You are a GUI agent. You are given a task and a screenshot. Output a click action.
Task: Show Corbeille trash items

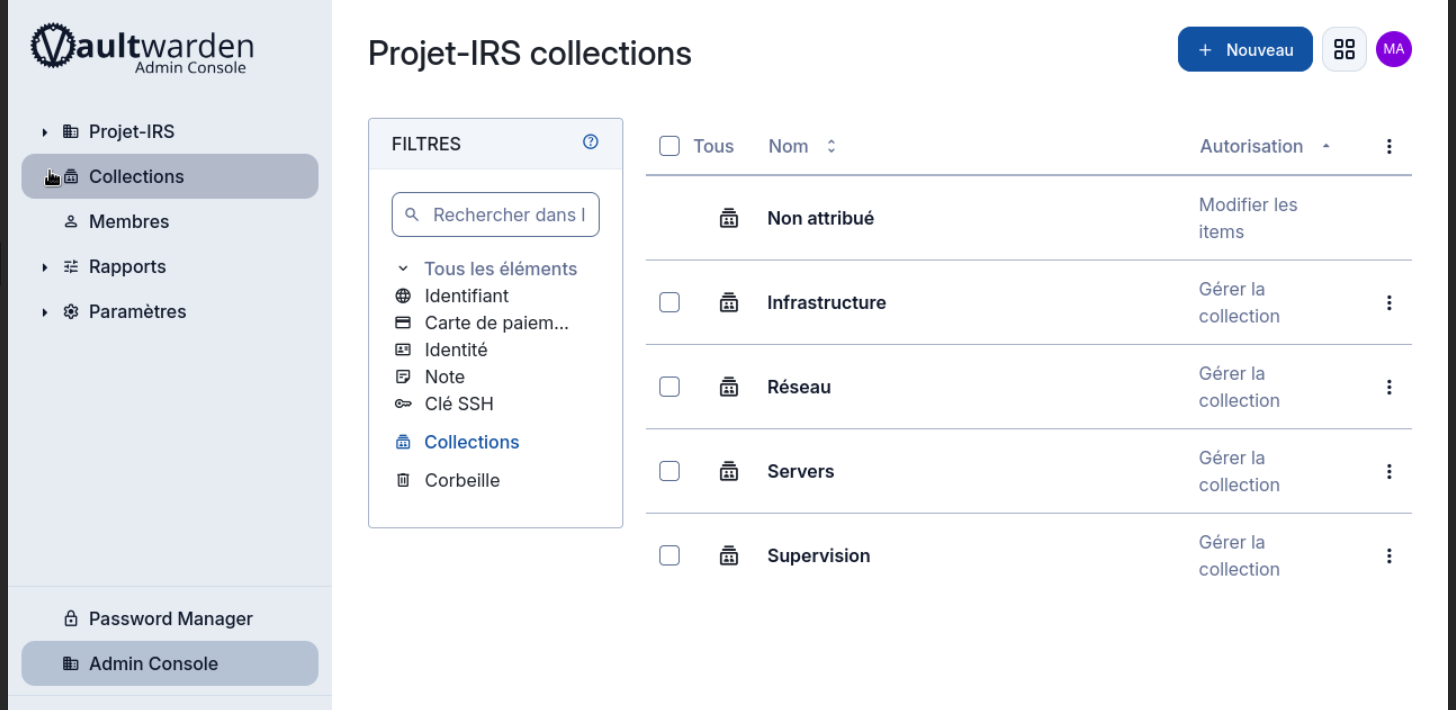[x=462, y=480]
